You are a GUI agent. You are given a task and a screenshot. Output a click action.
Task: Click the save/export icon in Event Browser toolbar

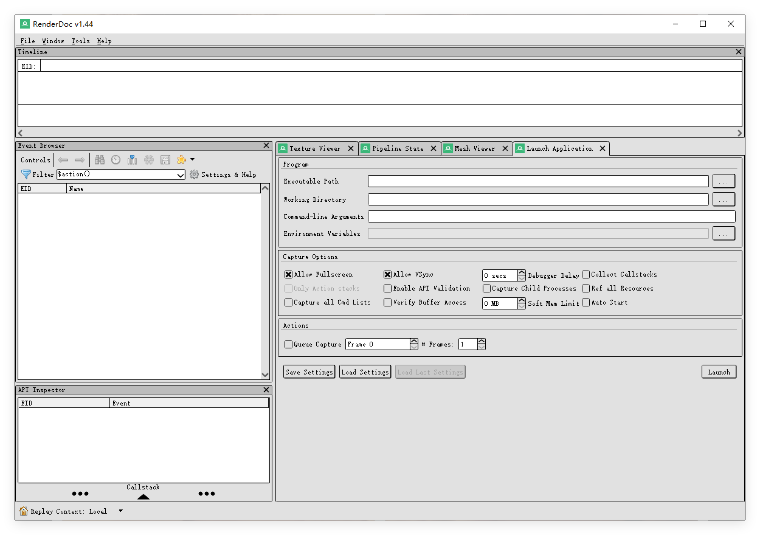pyautogui.click(x=165, y=159)
